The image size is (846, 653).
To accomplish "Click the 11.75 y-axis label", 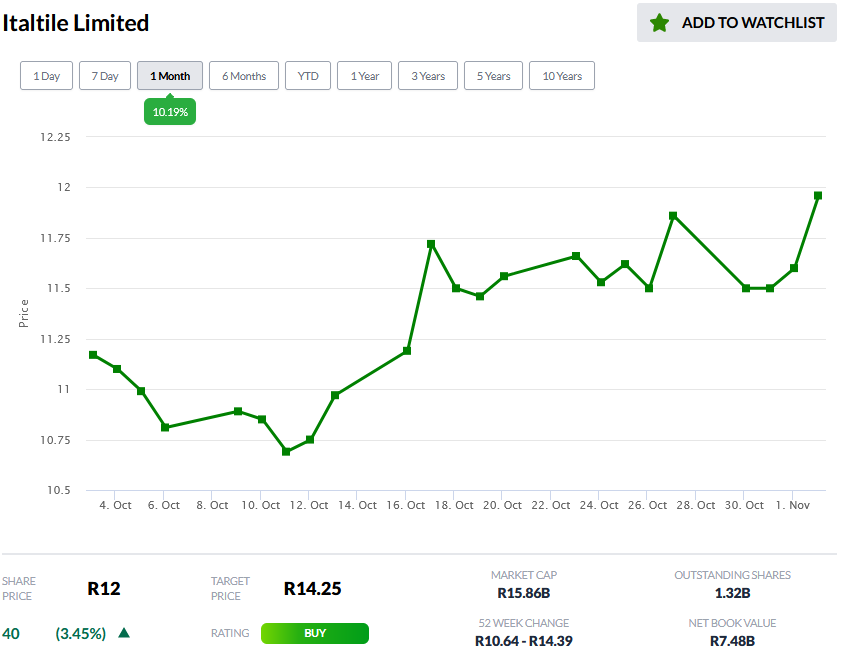I will pos(55,238).
